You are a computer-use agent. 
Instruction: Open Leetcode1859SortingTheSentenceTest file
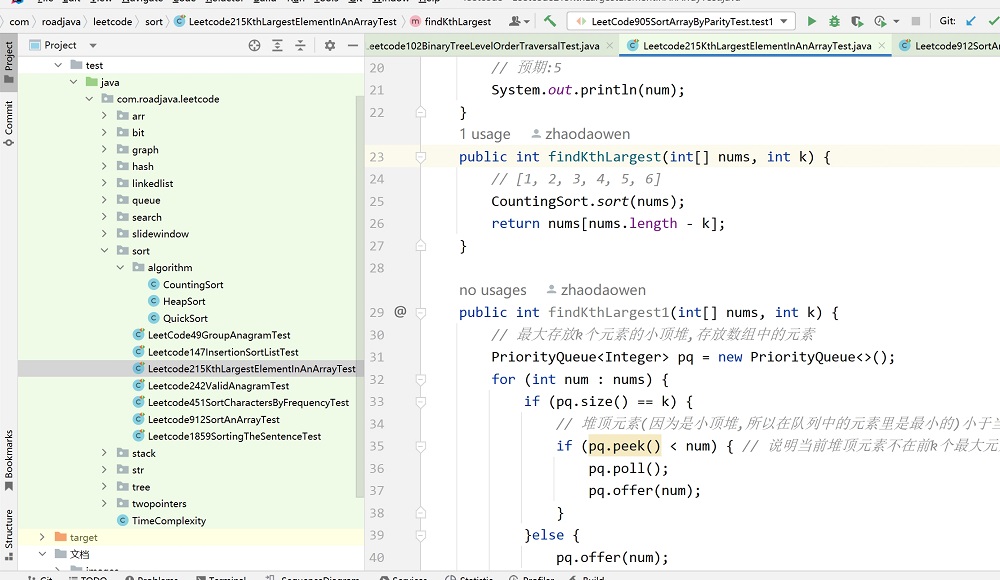click(234, 436)
